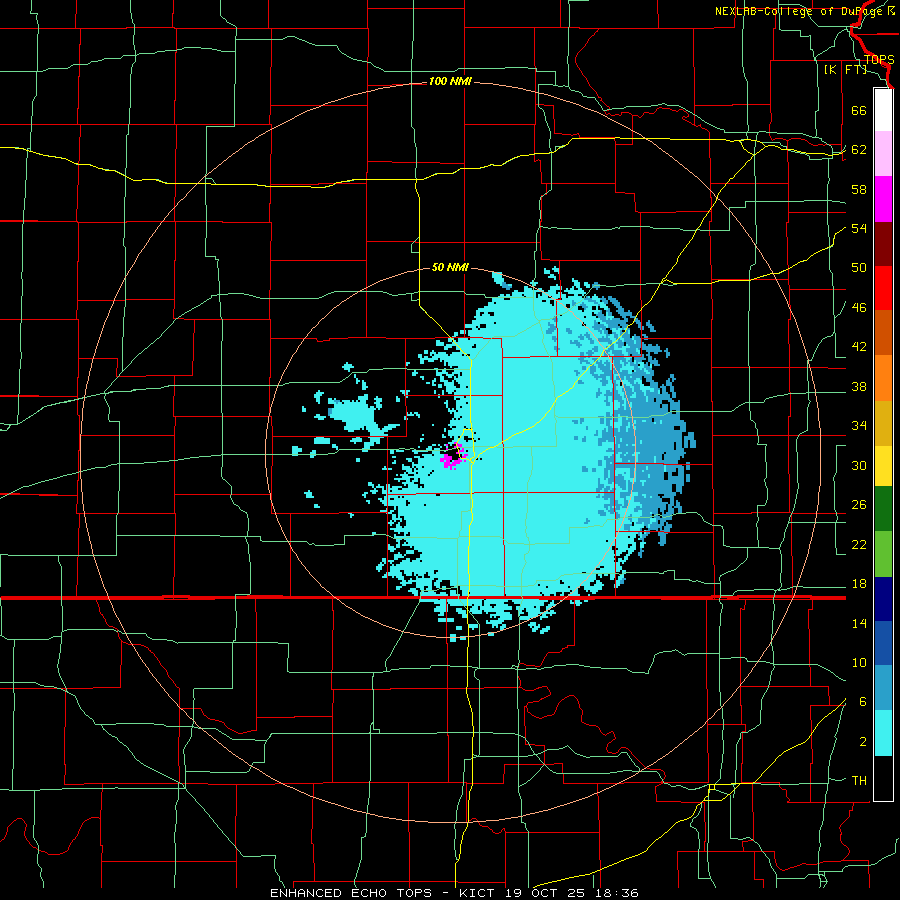Viewport: 900px width, 900px height.
Task: Click the medium blue legend swatch near 10
Action: pos(883,643)
